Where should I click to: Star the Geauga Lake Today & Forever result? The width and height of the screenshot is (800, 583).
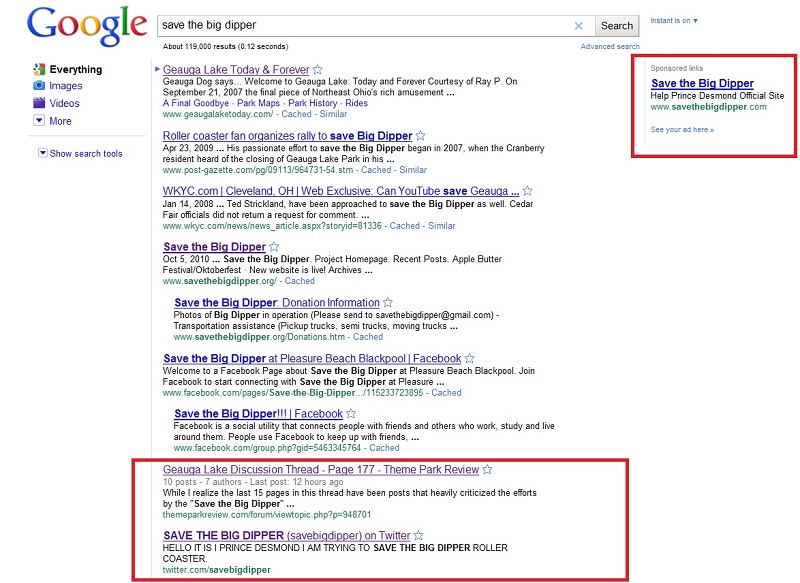point(317,69)
